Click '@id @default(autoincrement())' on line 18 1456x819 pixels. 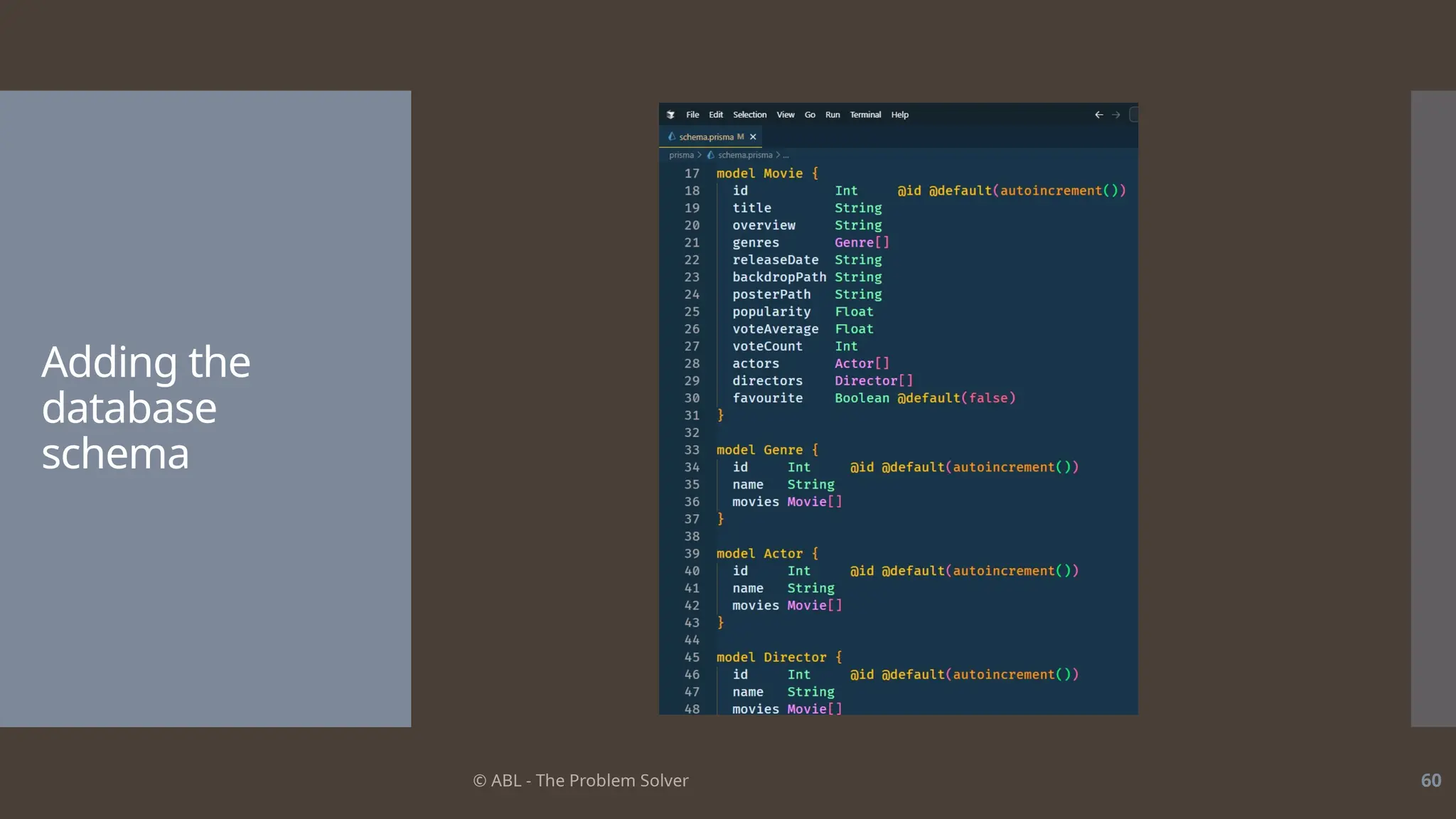tap(1012, 191)
